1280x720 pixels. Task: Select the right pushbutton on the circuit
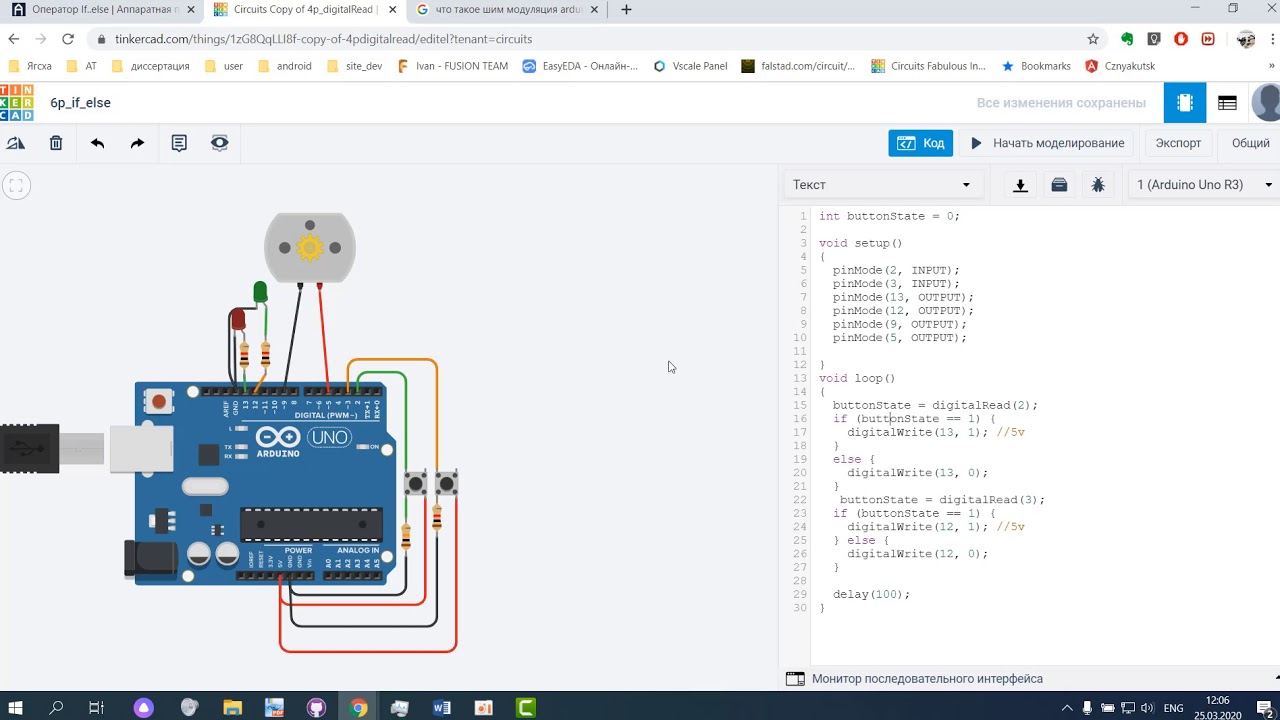(447, 485)
